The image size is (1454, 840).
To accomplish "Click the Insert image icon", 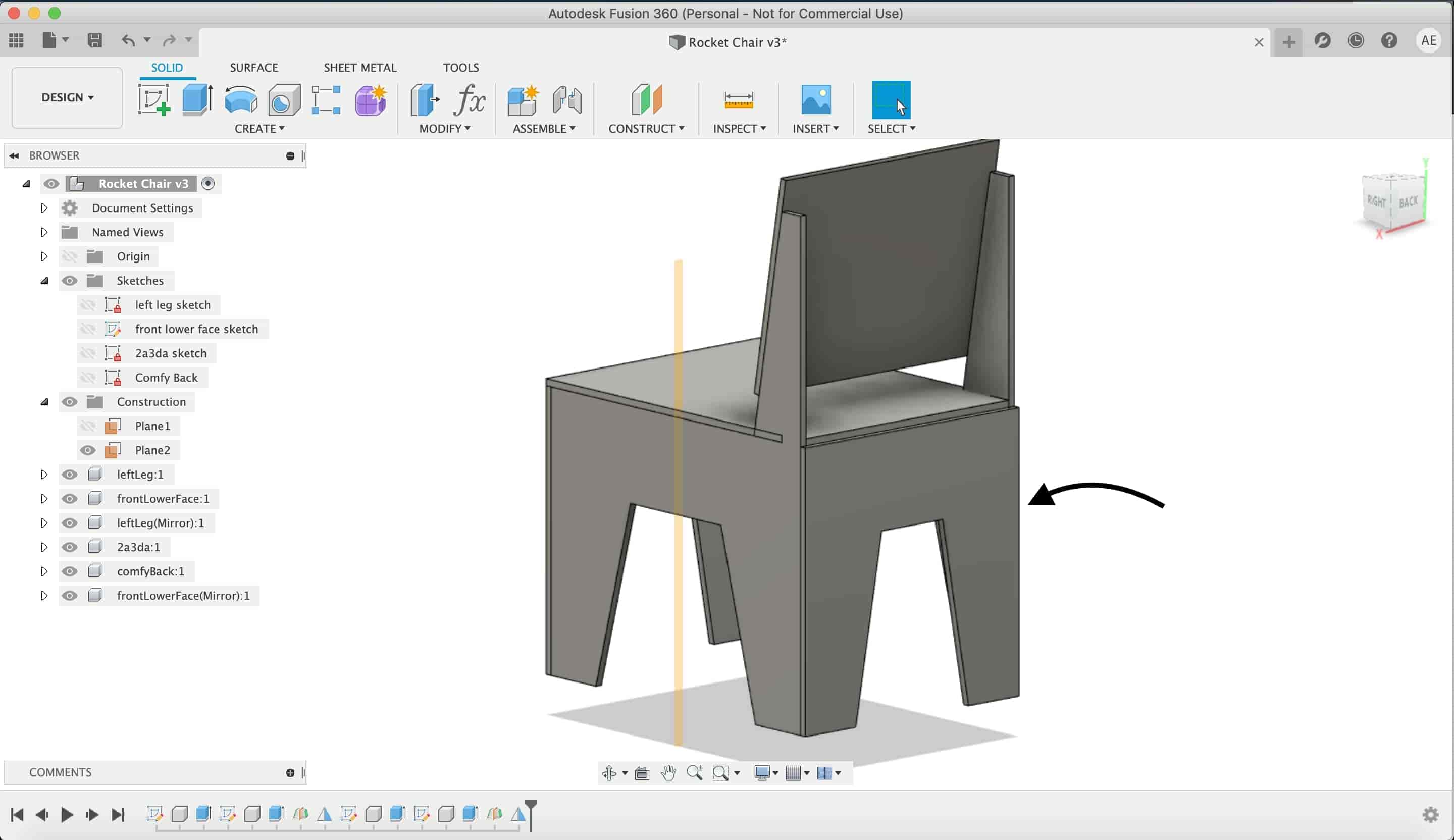I will tap(816, 100).
